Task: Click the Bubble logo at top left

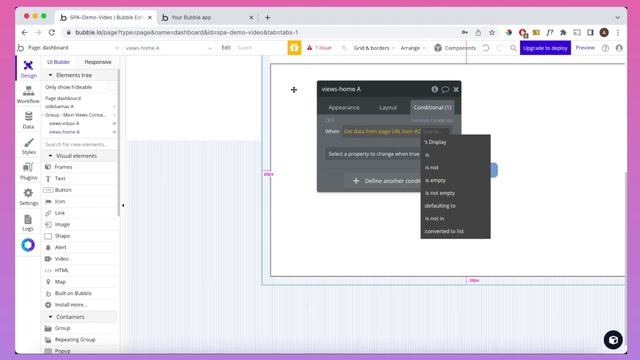Action: (21, 48)
